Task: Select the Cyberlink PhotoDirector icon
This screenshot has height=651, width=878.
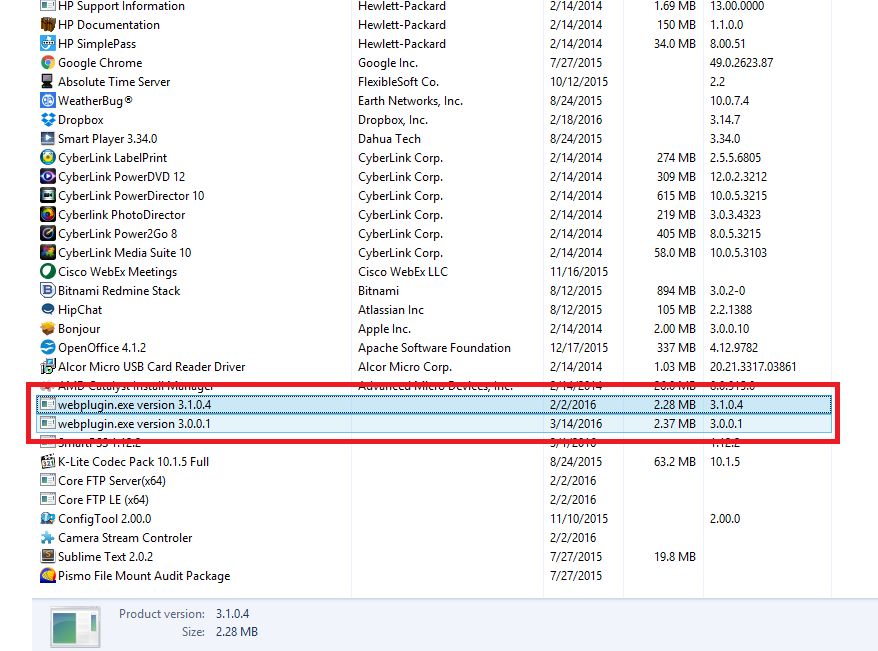Action: tap(48, 215)
